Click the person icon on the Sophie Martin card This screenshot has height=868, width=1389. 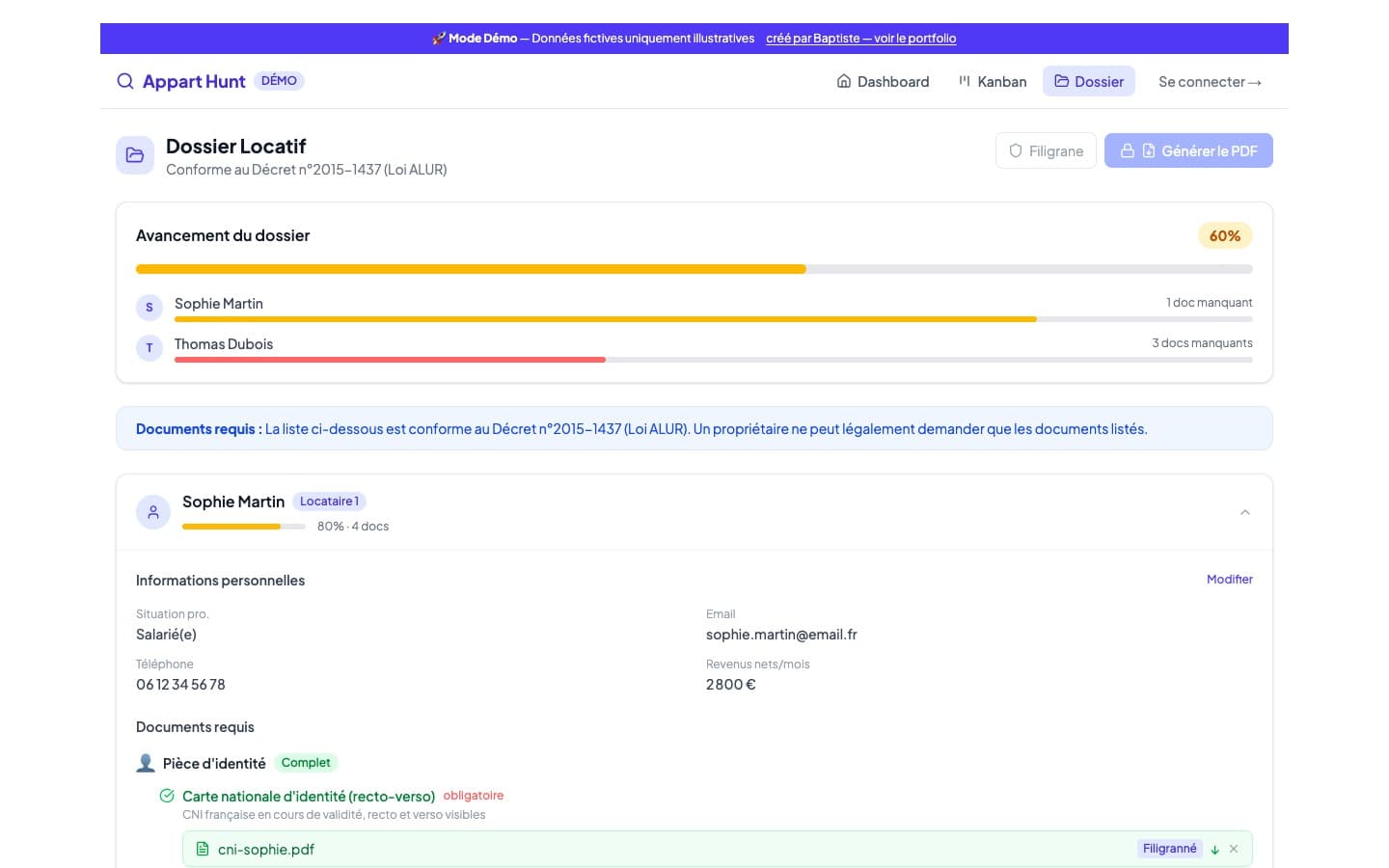click(x=152, y=512)
